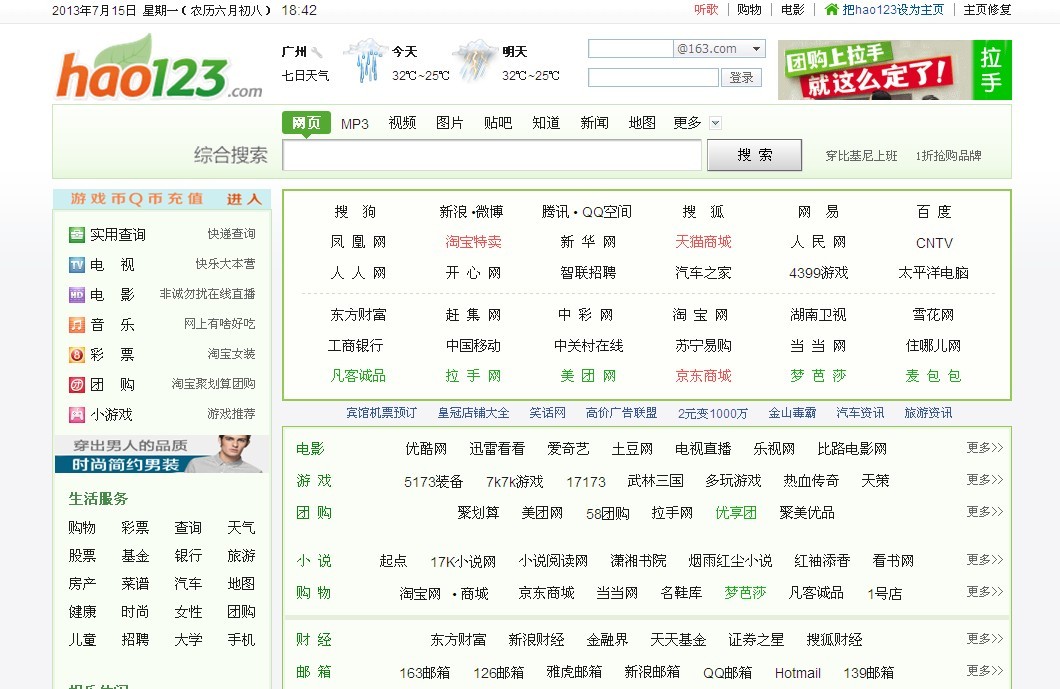Switch to the 贴吧 search tab
The height and width of the screenshot is (689, 1060).
point(498,123)
